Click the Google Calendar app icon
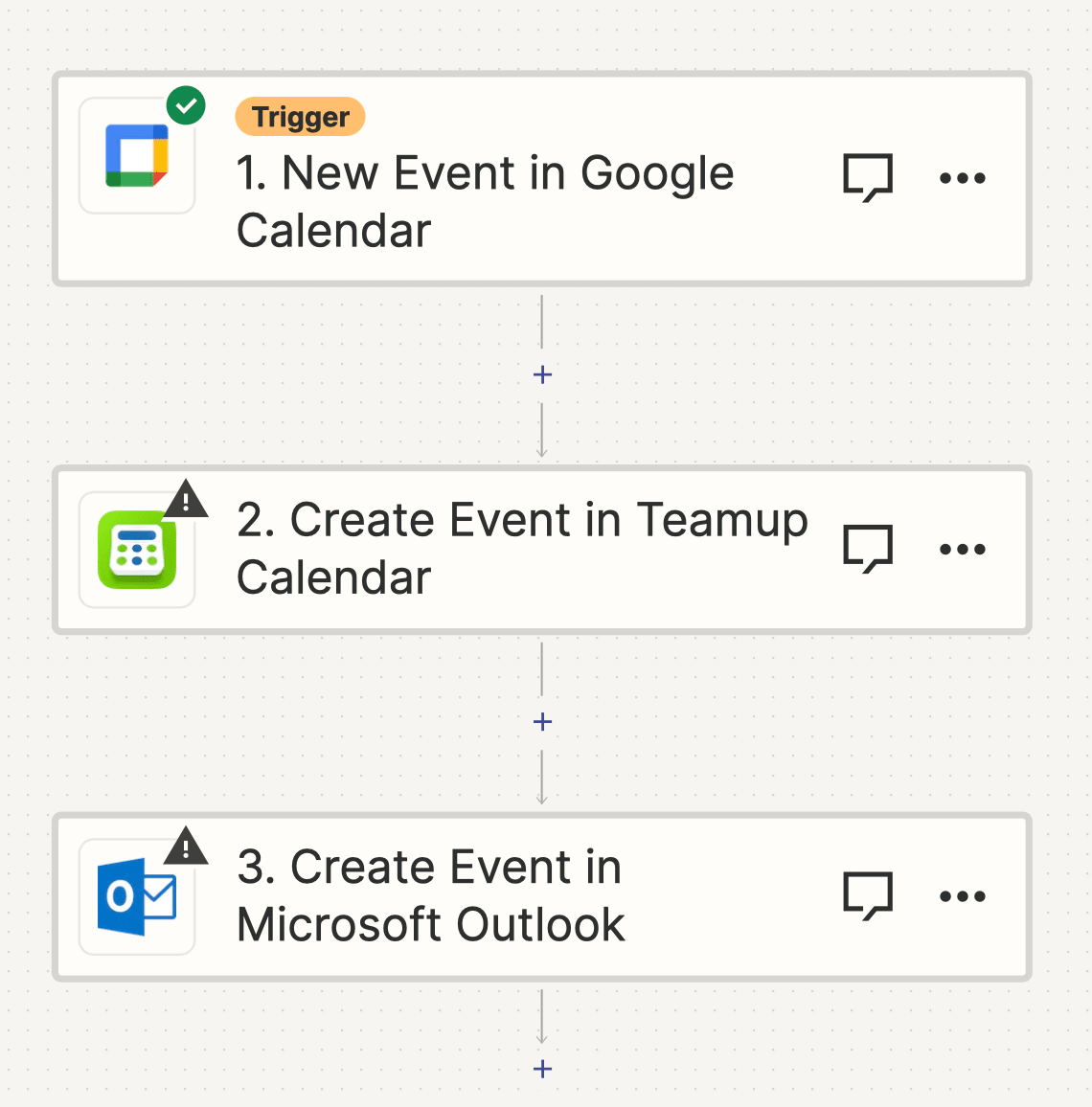Image resolution: width=1092 pixels, height=1107 pixels. [x=136, y=155]
